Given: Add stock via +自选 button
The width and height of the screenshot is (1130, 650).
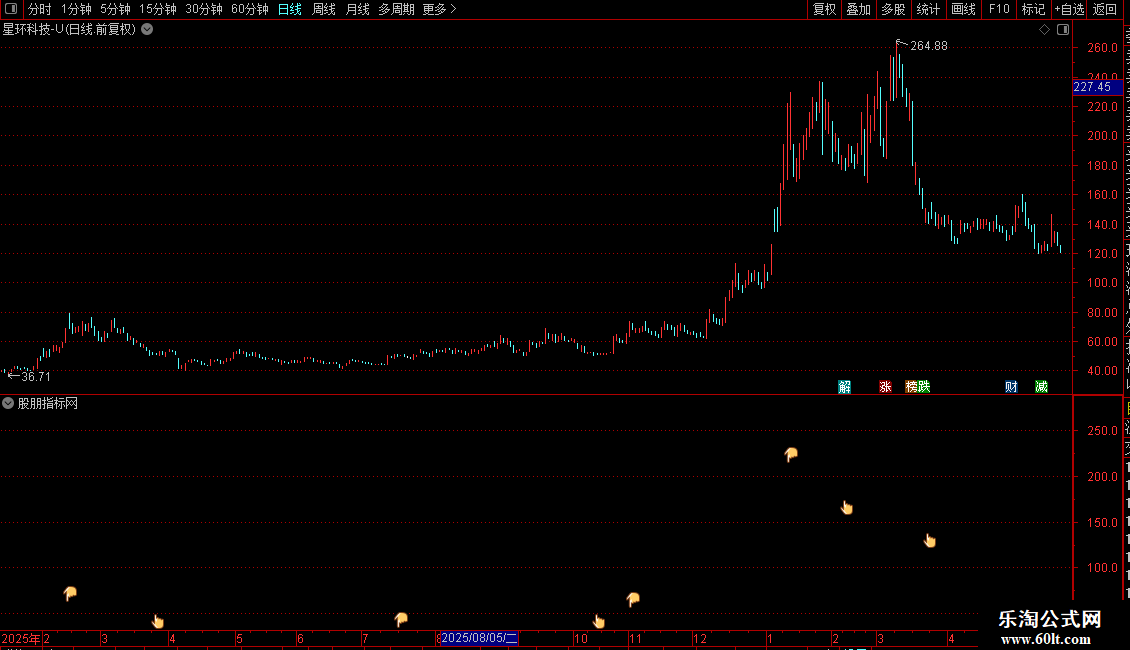Looking at the screenshot, I should pyautogui.click(x=1069, y=9).
